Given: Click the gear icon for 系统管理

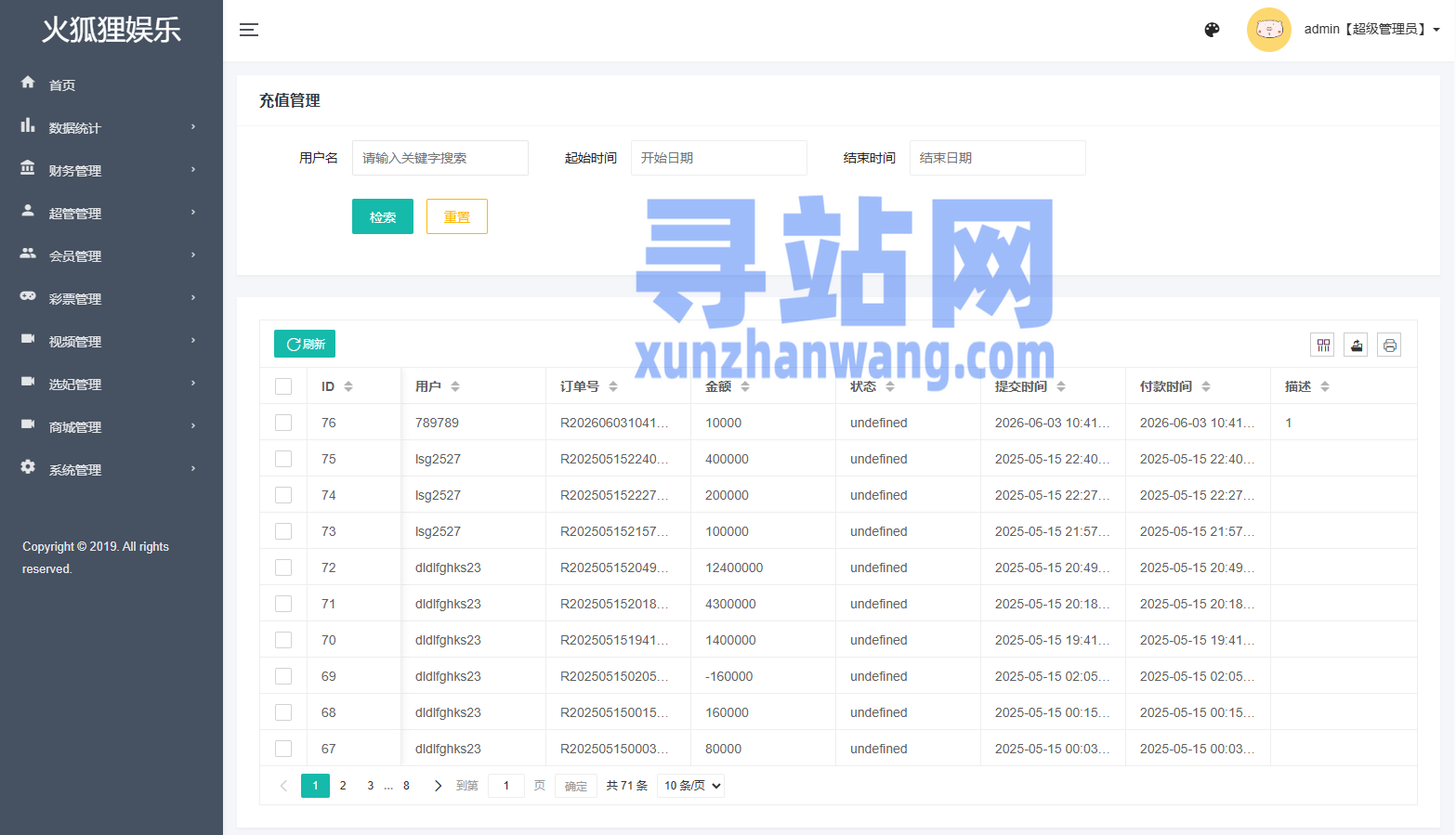Looking at the screenshot, I should [28, 467].
